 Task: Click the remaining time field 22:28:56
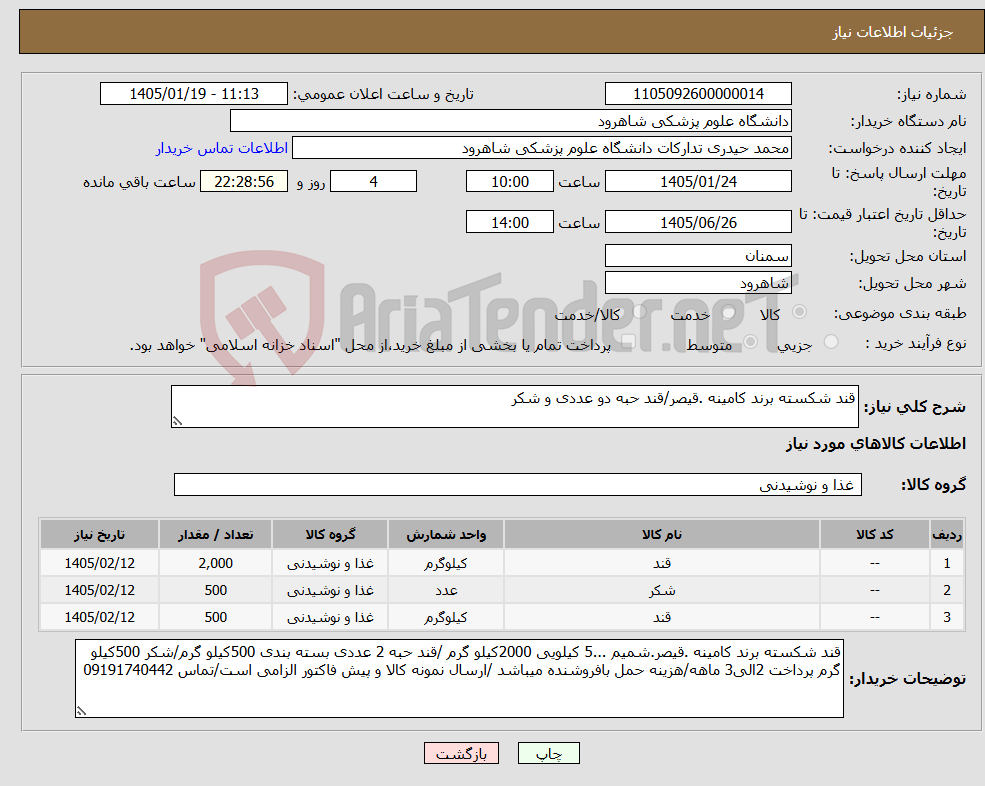pyautogui.click(x=244, y=182)
